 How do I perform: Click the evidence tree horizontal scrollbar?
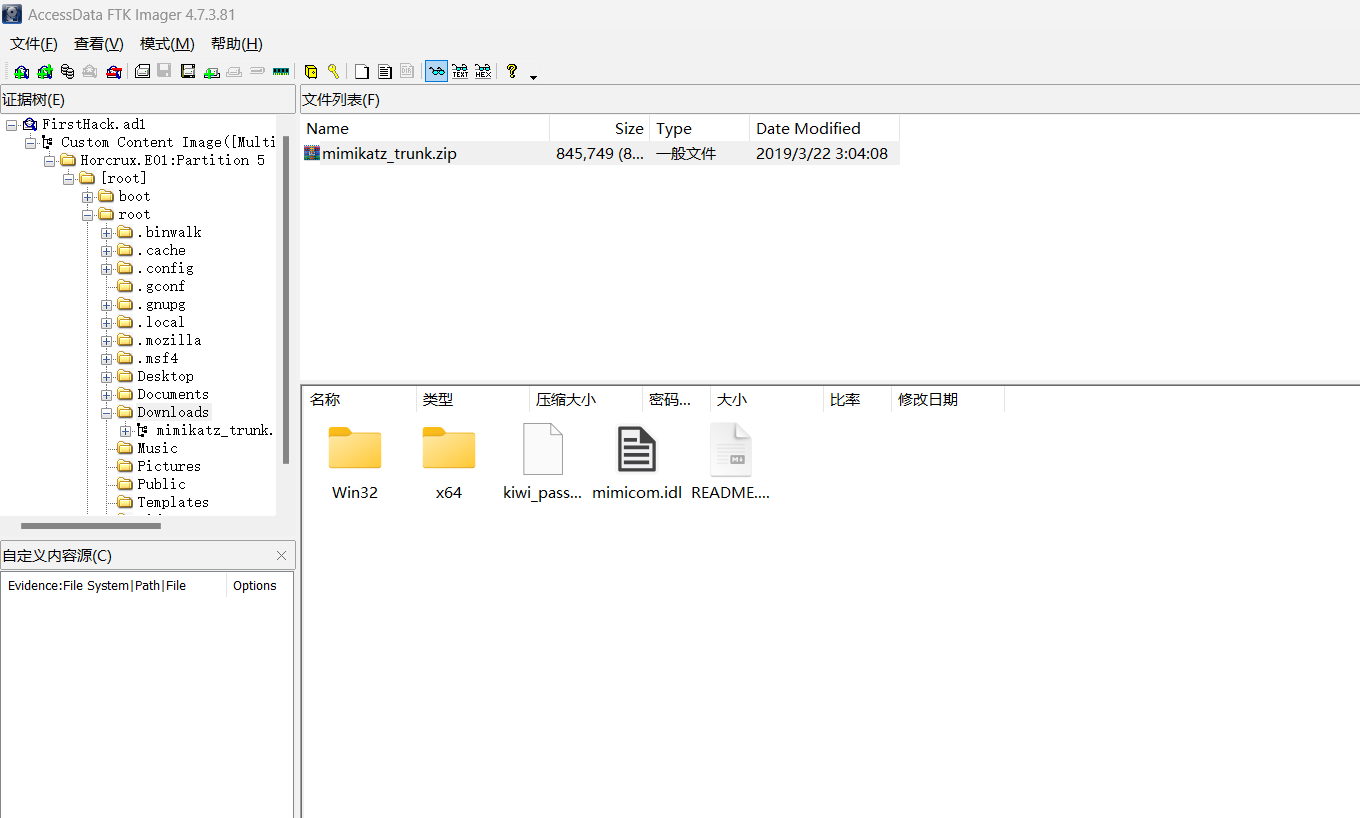[x=91, y=526]
